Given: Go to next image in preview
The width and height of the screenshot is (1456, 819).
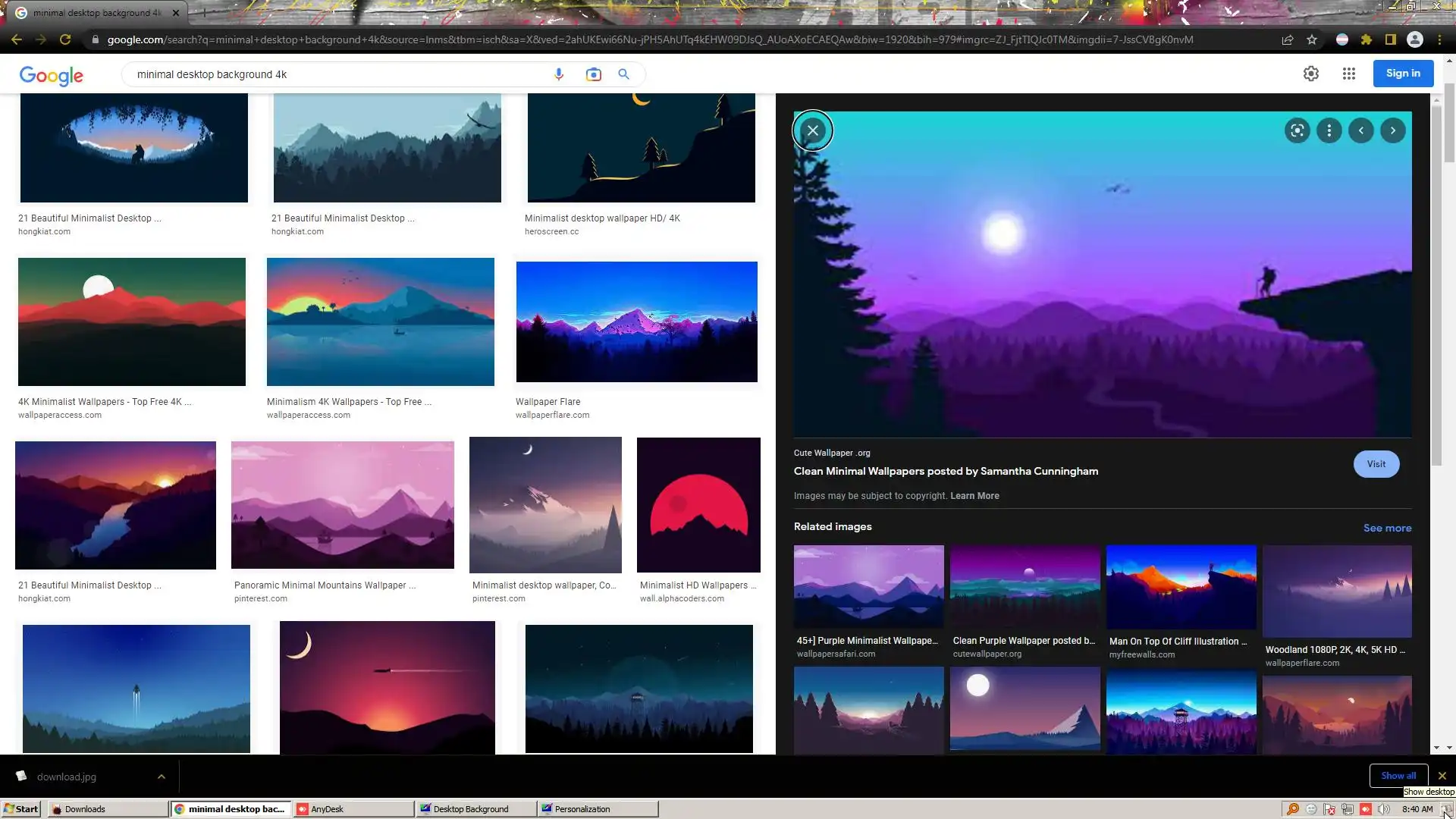Looking at the screenshot, I should pyautogui.click(x=1393, y=130).
